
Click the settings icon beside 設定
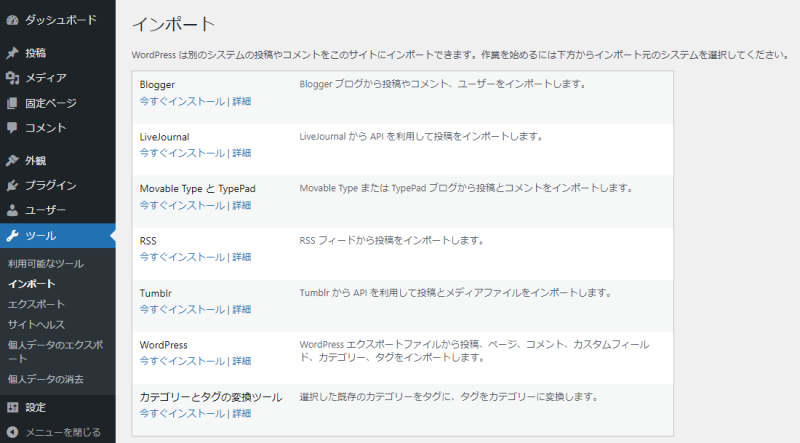click(x=11, y=408)
